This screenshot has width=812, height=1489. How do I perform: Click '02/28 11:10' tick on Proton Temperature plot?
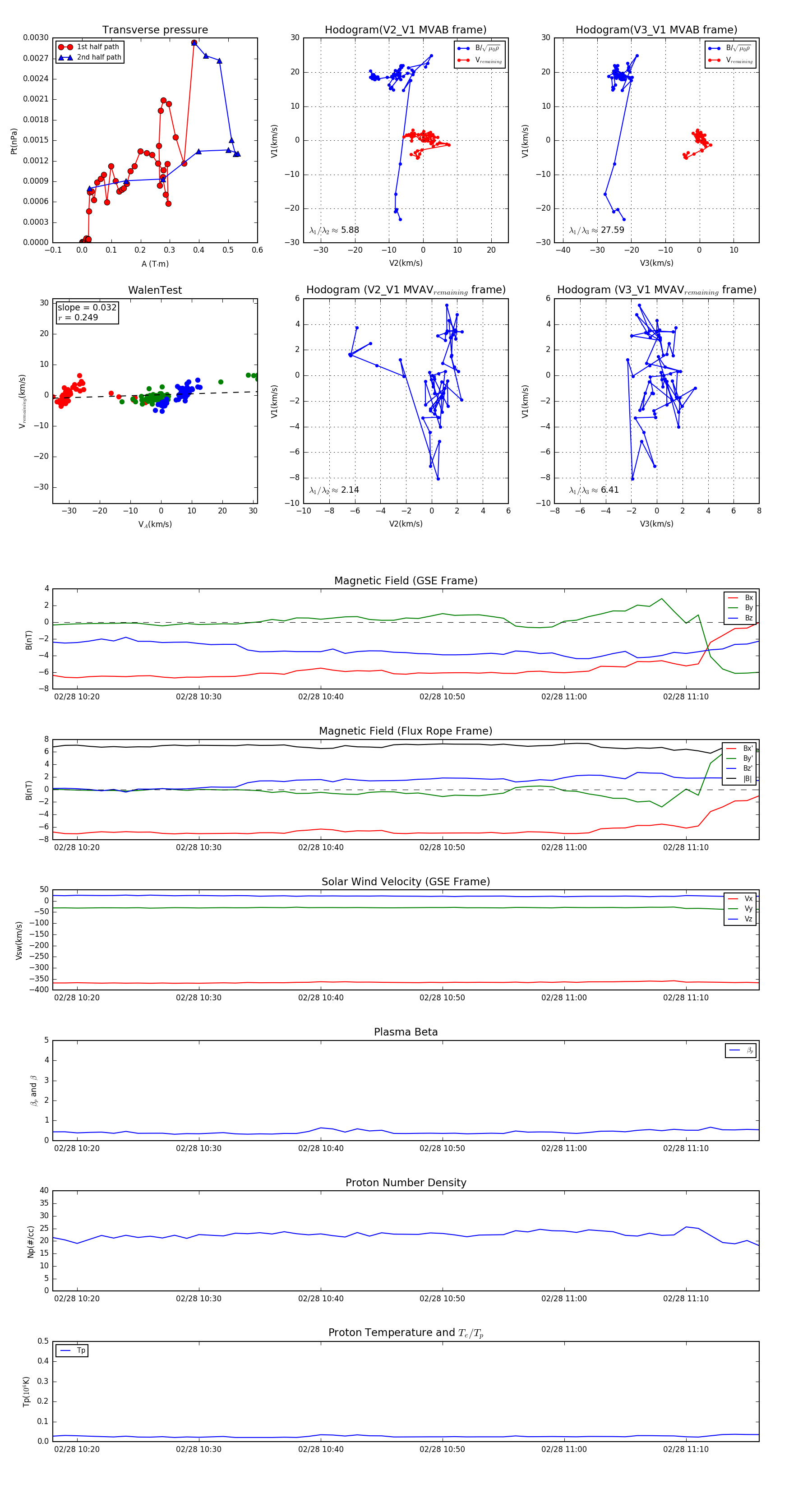coord(685,1449)
